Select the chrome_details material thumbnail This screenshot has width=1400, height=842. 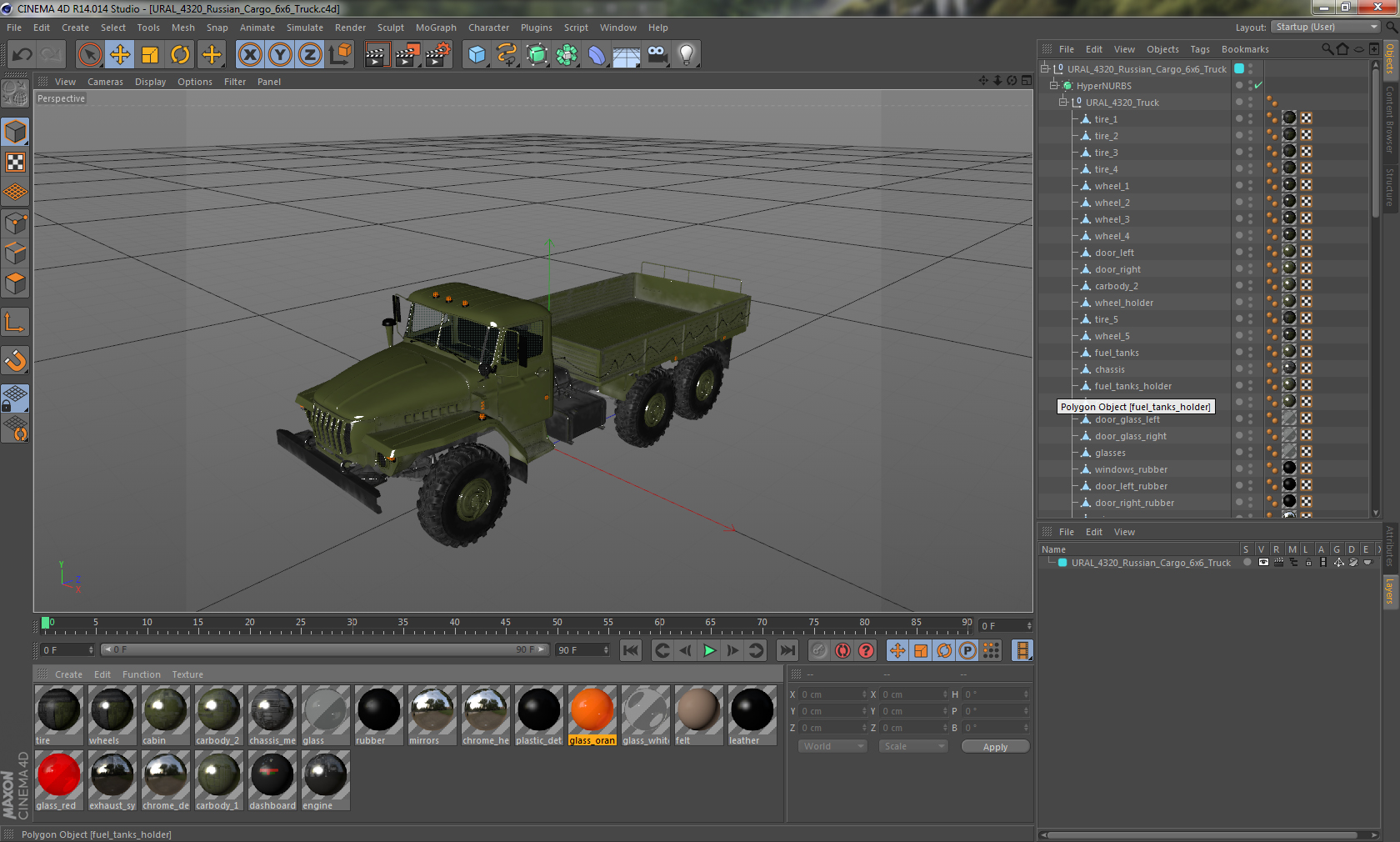click(x=165, y=780)
